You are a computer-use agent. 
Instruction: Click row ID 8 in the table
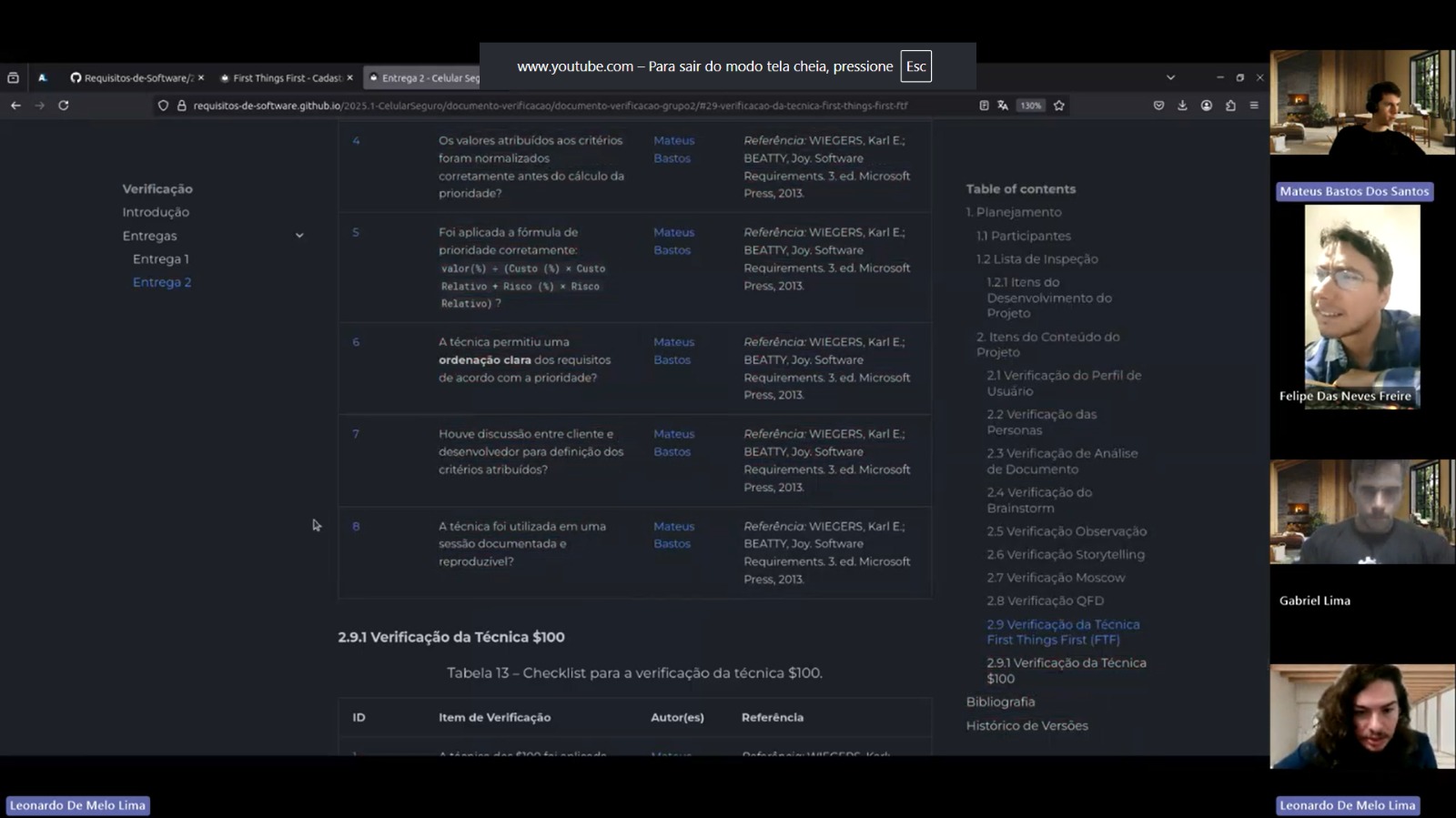point(356,526)
